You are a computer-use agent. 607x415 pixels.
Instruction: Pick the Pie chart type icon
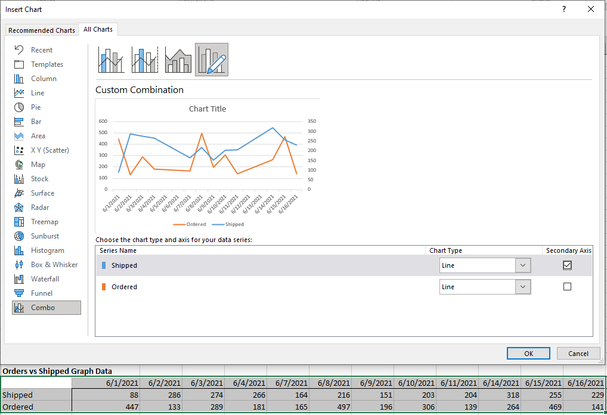19,107
